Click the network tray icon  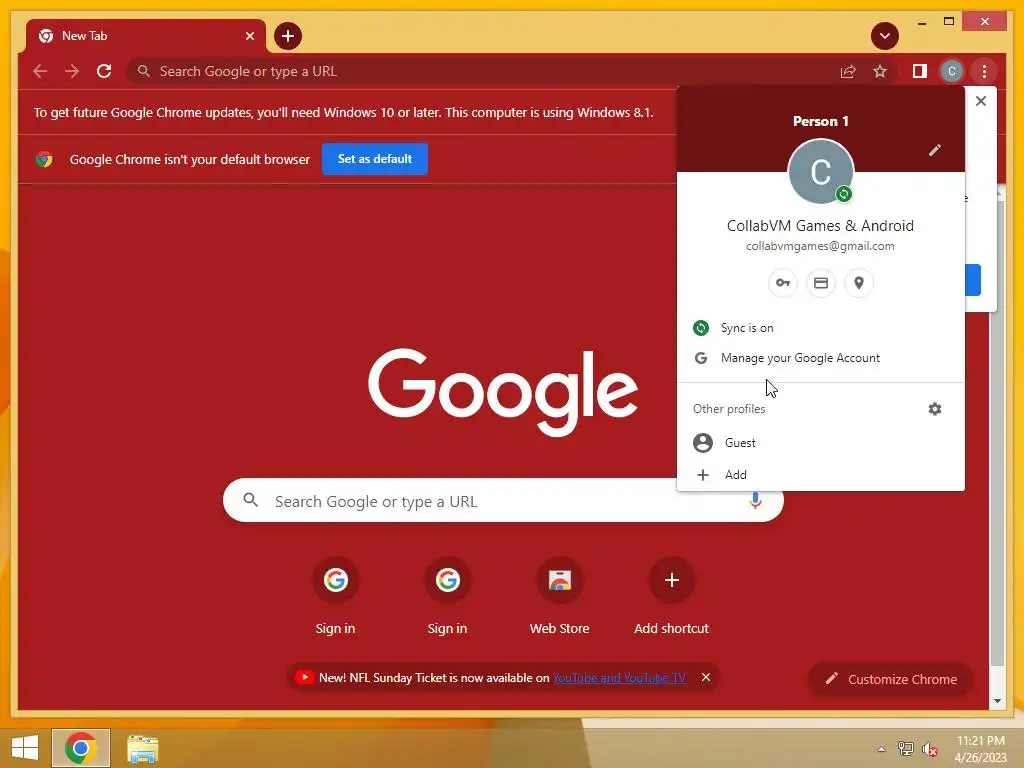pos(906,749)
